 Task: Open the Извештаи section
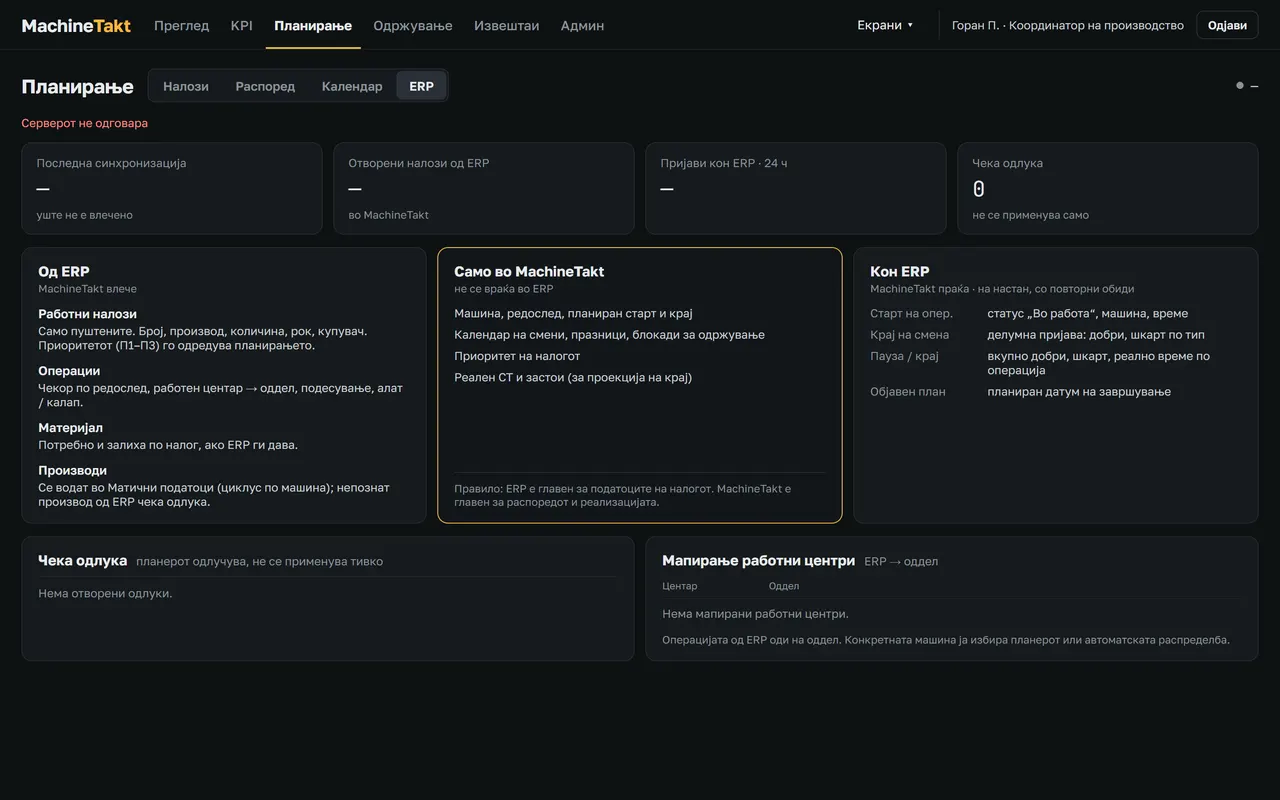click(506, 25)
